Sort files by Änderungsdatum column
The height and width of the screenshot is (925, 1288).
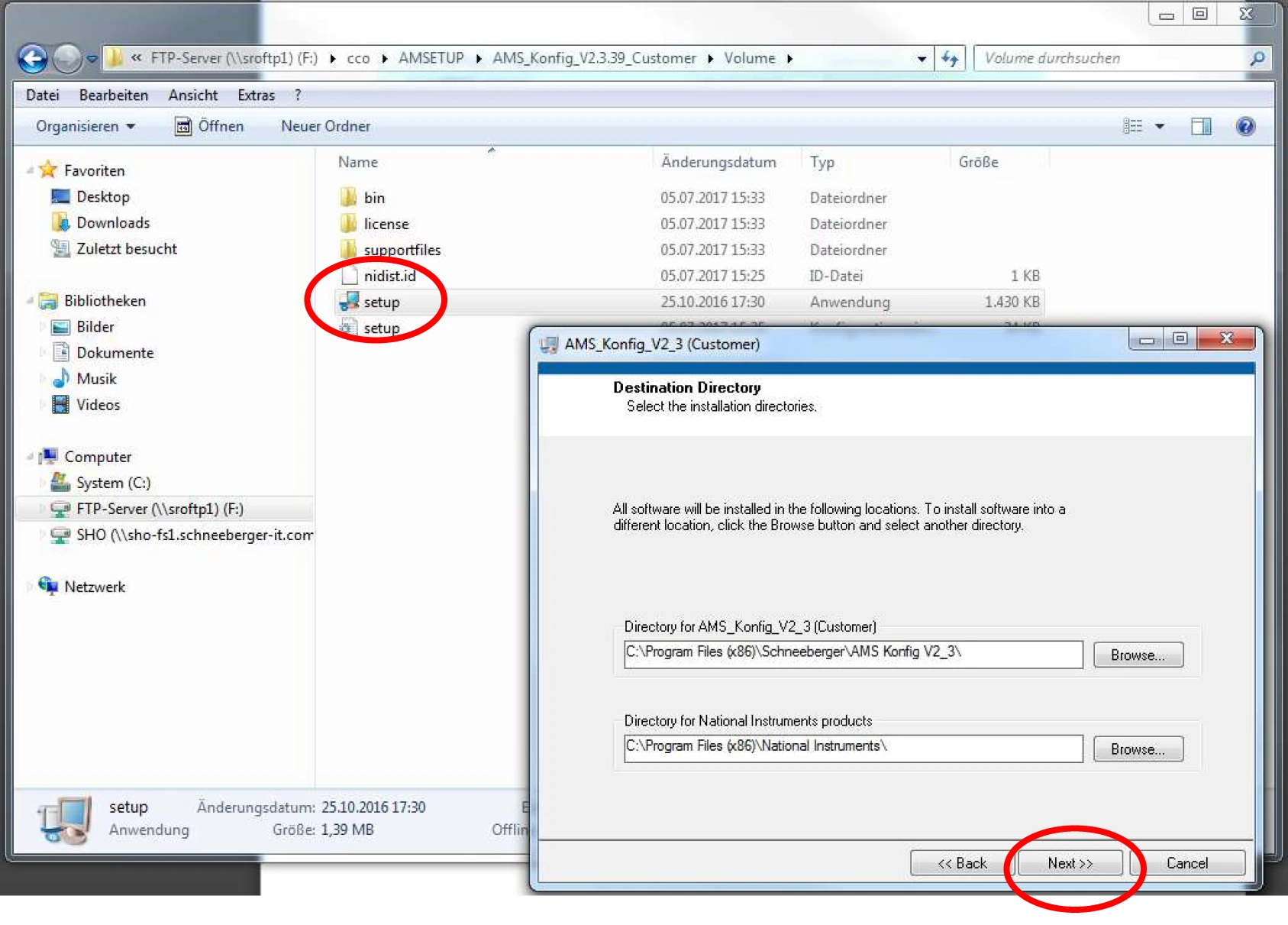tap(718, 163)
